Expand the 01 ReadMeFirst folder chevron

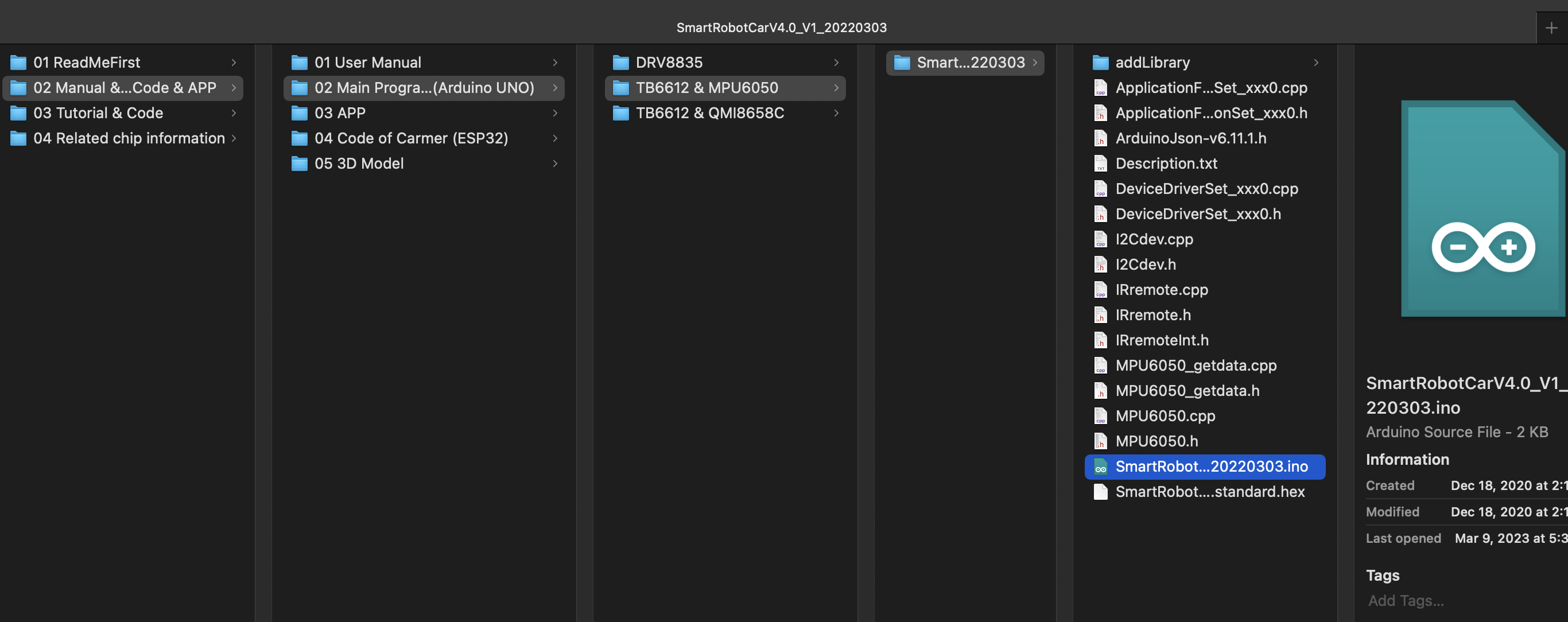coord(233,63)
